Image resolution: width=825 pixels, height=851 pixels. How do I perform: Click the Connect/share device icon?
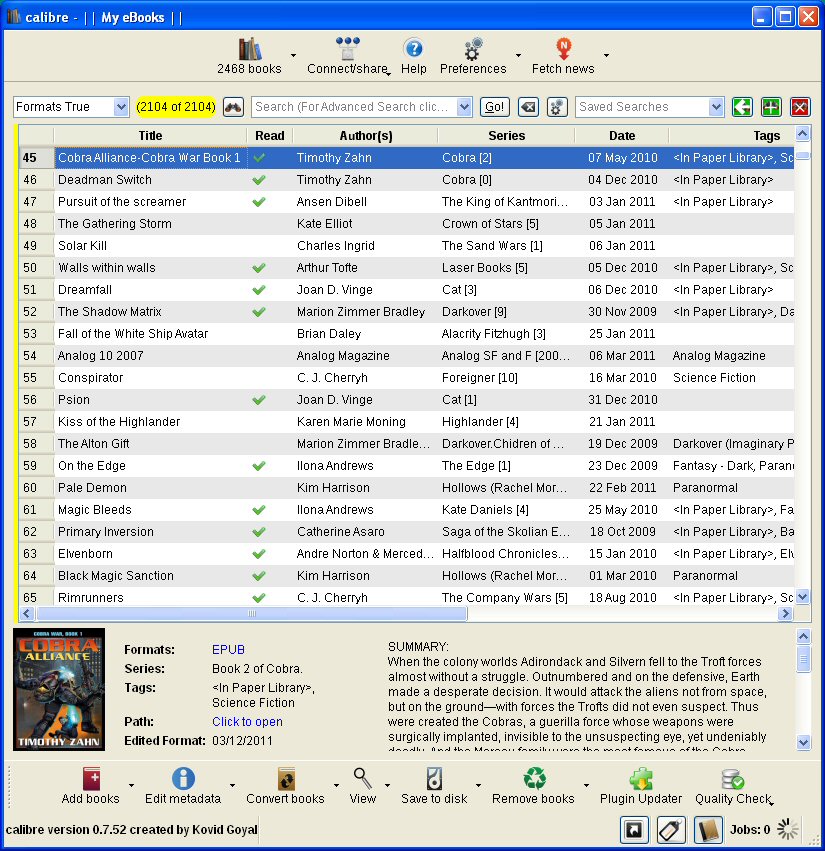[347, 49]
